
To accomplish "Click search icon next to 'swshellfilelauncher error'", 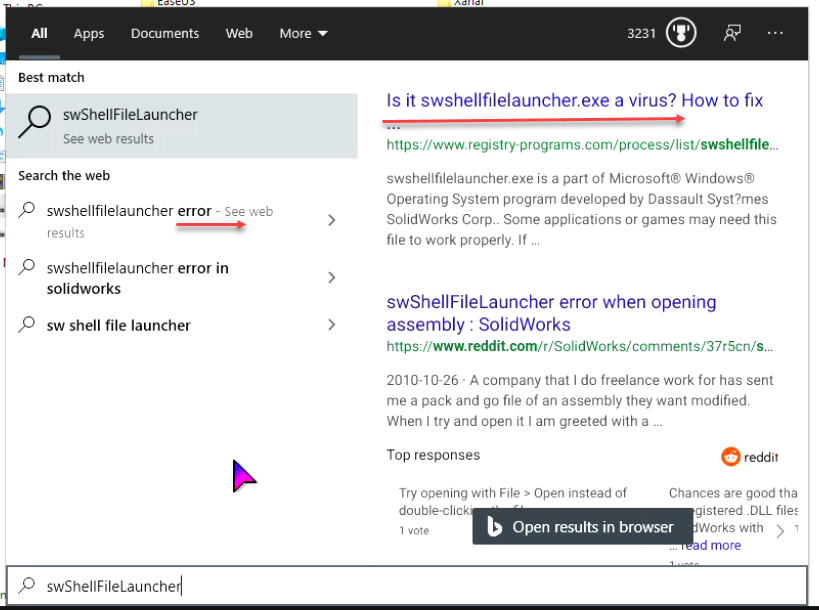I will [x=27, y=210].
